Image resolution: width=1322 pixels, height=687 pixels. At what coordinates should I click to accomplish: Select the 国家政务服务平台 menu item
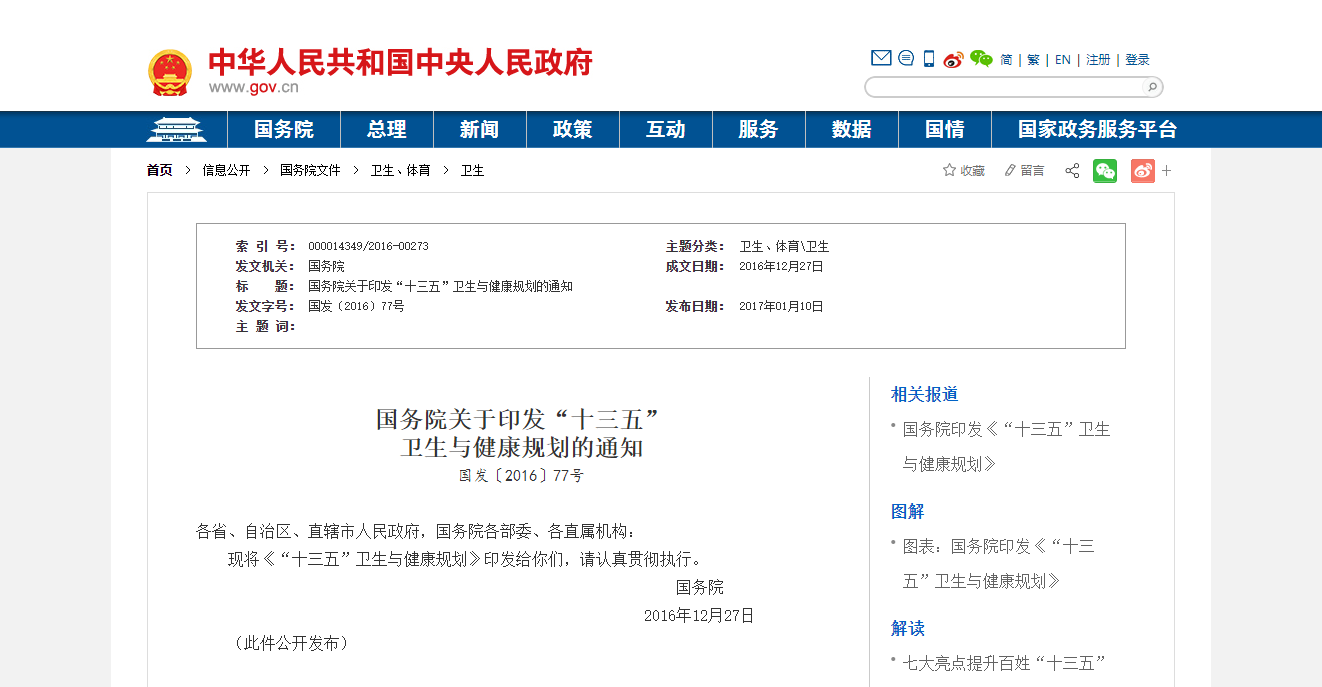click(1097, 130)
